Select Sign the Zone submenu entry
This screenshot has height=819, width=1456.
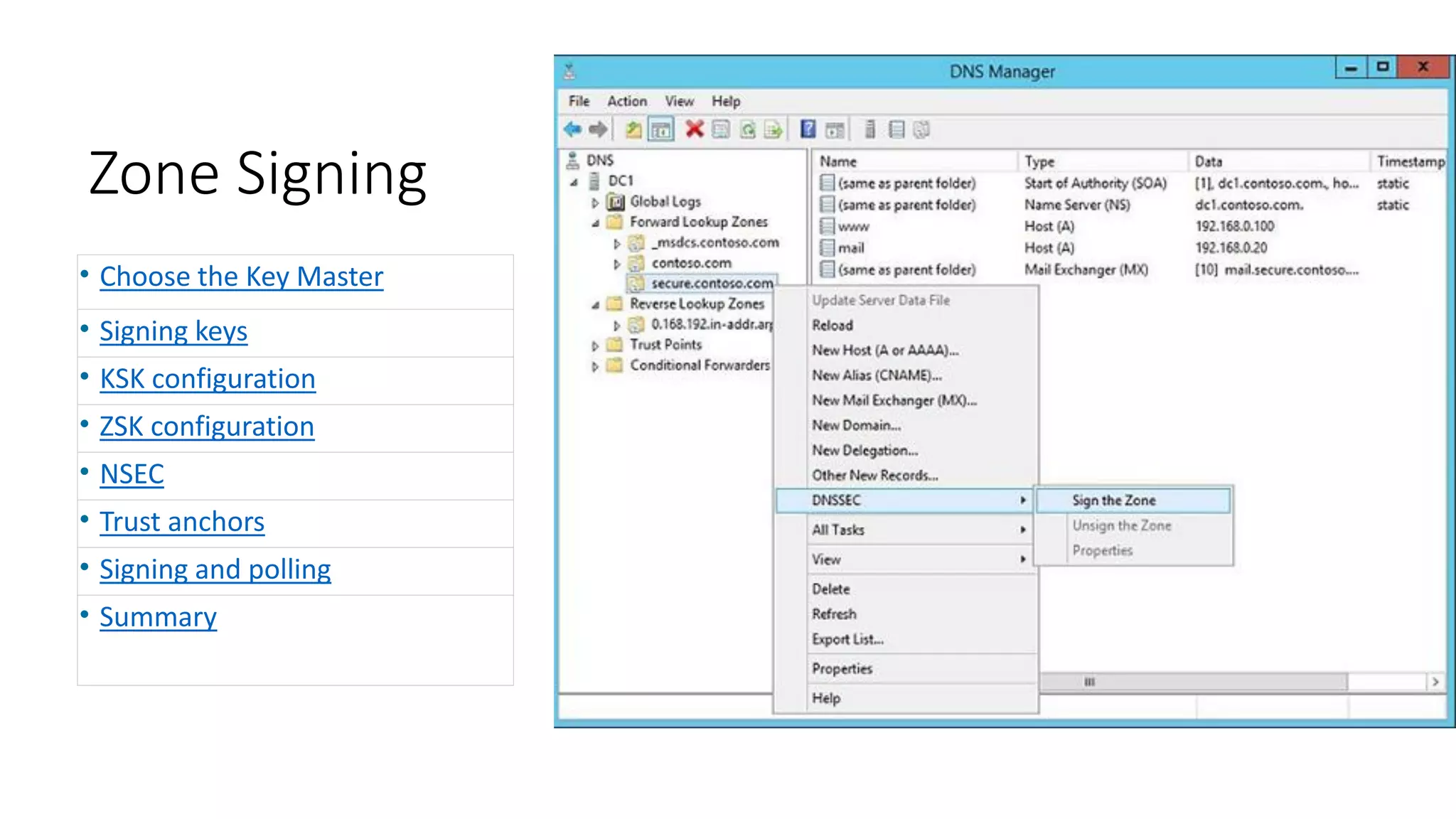(x=1113, y=500)
